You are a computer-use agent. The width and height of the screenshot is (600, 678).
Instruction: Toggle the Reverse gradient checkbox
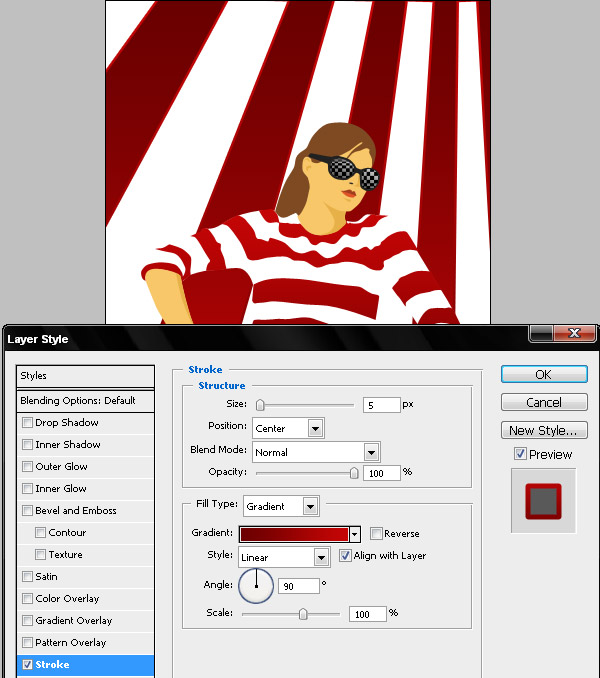click(x=376, y=534)
